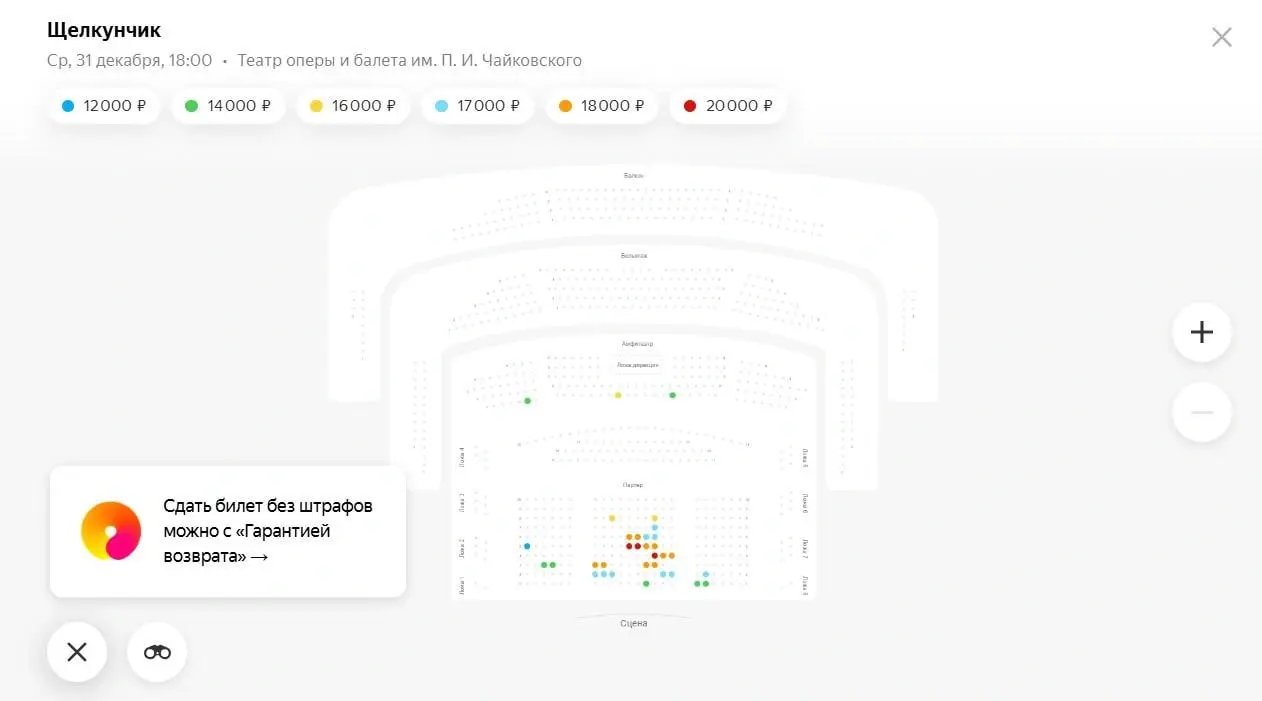Viewport: 1262px width, 701px height.
Task: Filter seats by 12000 ₽ price
Action: pos(104,106)
